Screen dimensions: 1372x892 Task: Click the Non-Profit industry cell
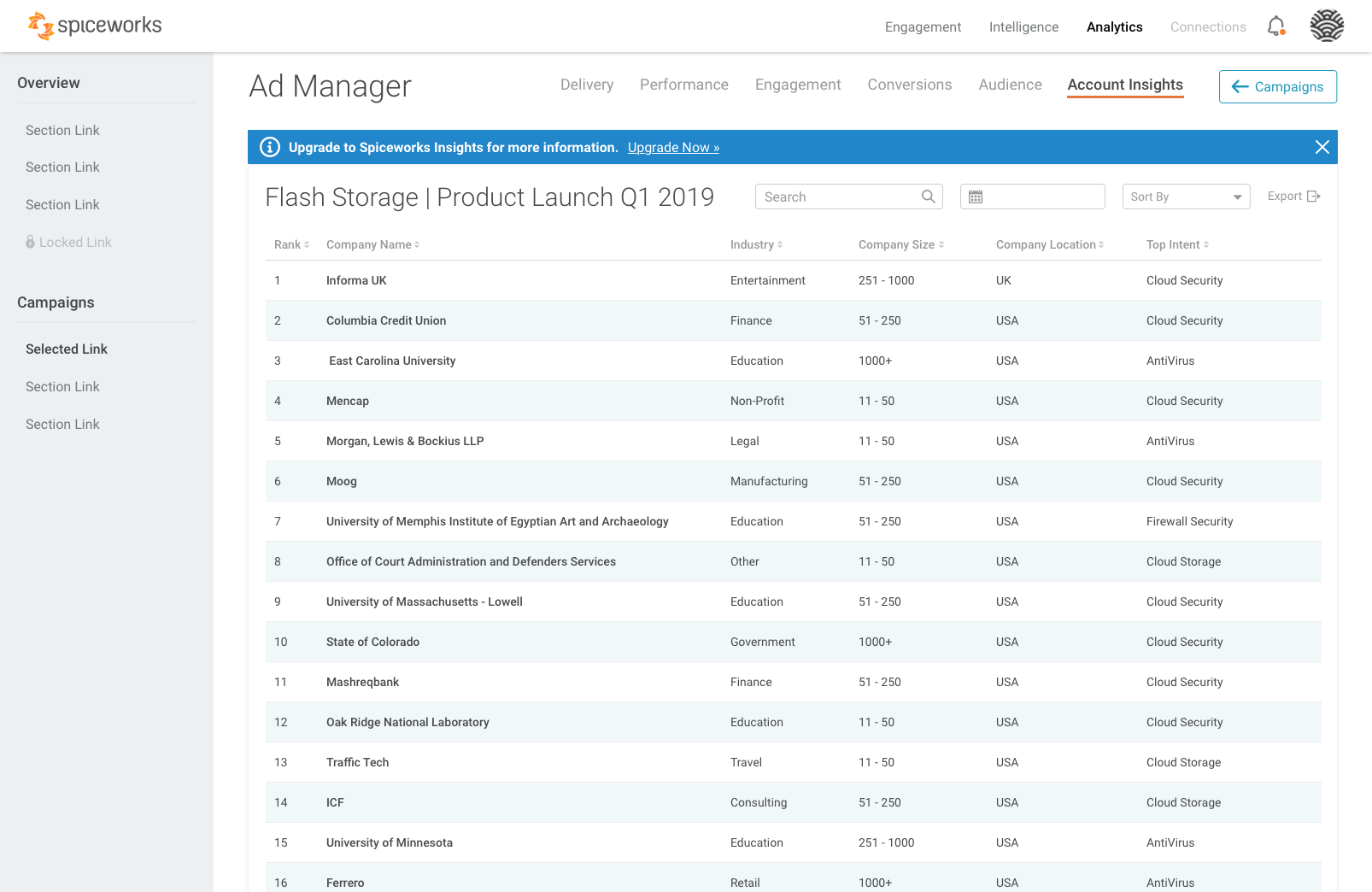click(757, 401)
